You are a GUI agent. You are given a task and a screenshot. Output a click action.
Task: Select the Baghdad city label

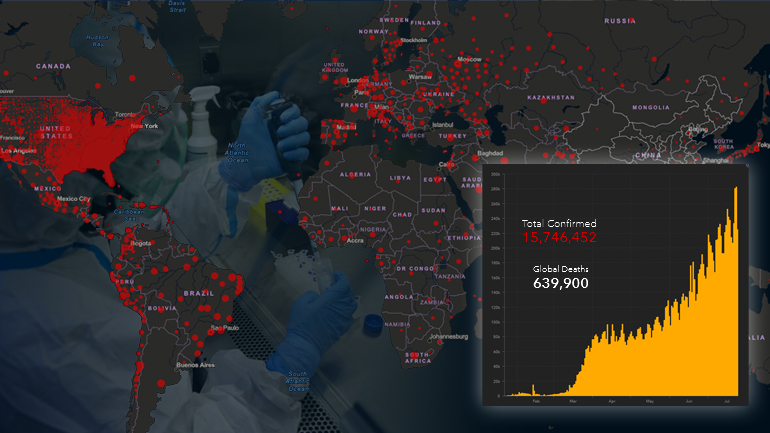490,153
